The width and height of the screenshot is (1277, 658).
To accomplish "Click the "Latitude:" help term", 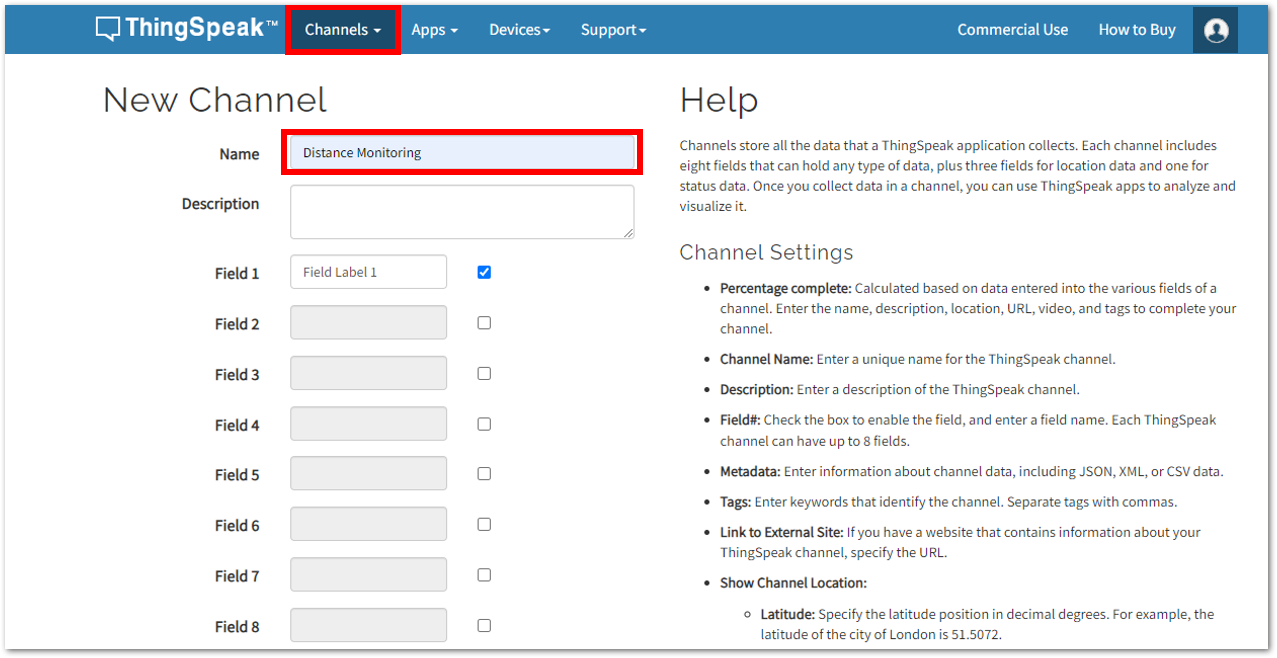I will (787, 614).
